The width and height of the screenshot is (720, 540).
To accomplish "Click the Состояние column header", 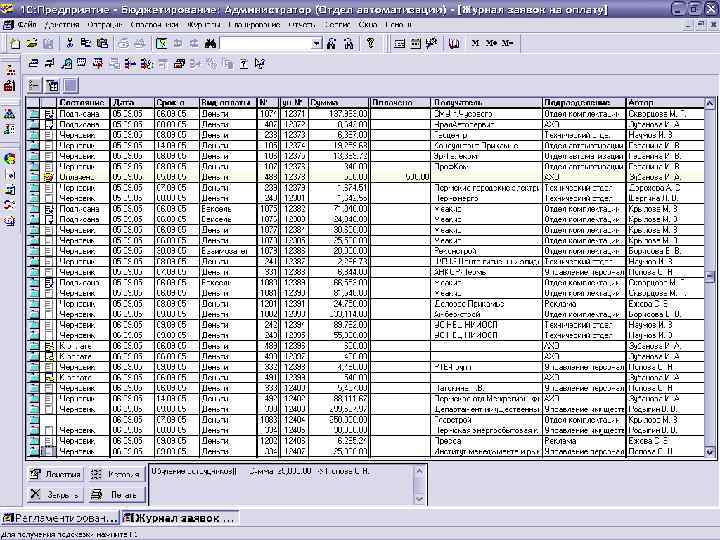I will [83, 103].
